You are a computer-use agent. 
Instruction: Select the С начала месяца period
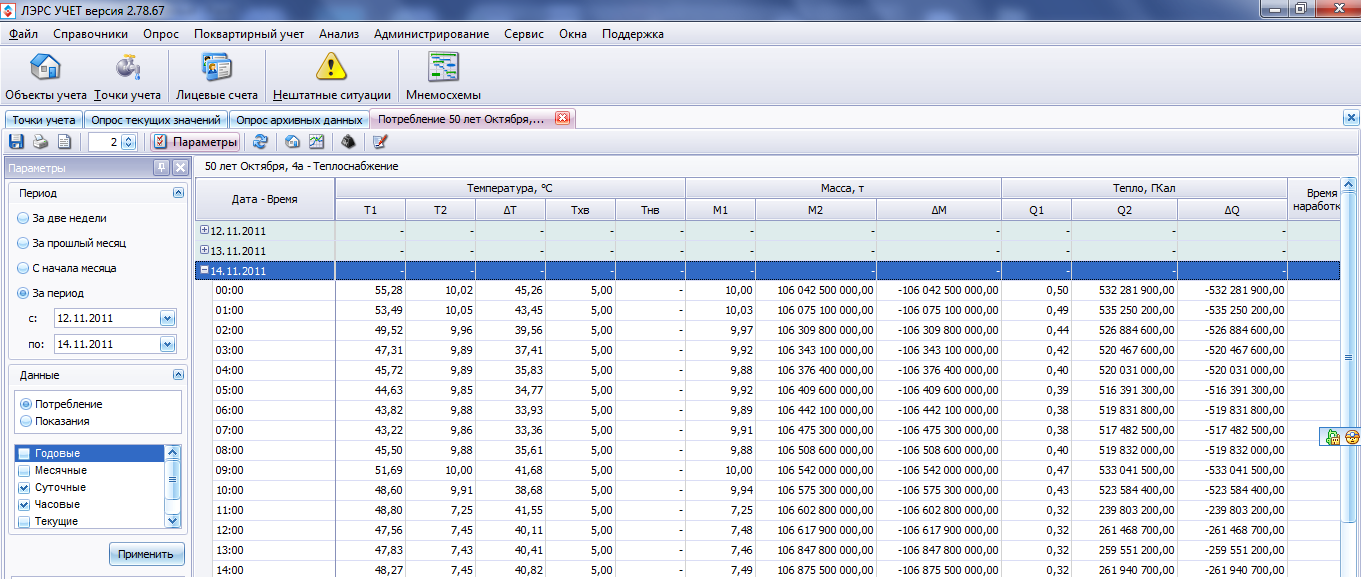[x=66, y=268]
